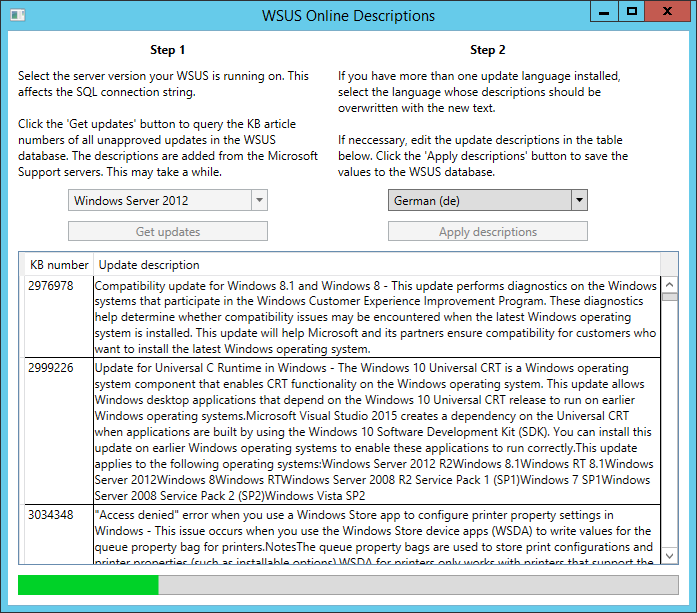This screenshot has height=613, width=697.
Task: Minimize the WSUS Online Descriptions window
Action: 604,12
